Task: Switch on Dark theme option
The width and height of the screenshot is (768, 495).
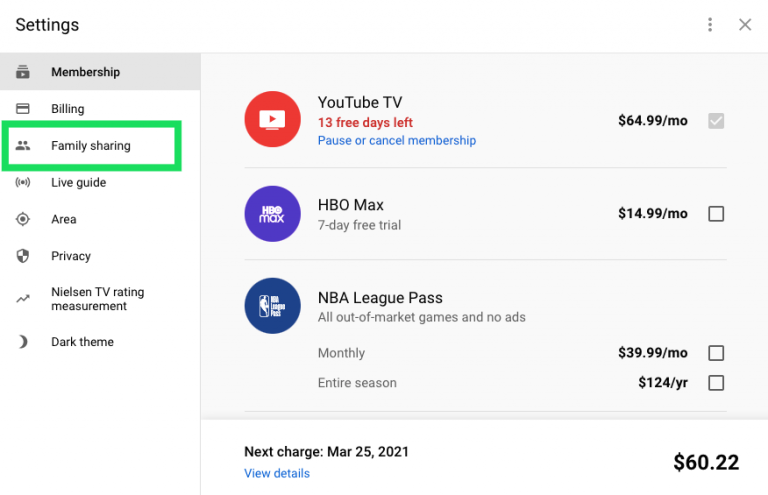Action: click(100, 341)
